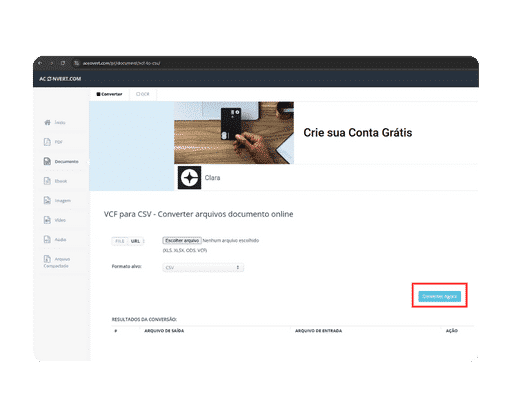
Task: Open the home icon in sidebar
Action: tap(47, 122)
